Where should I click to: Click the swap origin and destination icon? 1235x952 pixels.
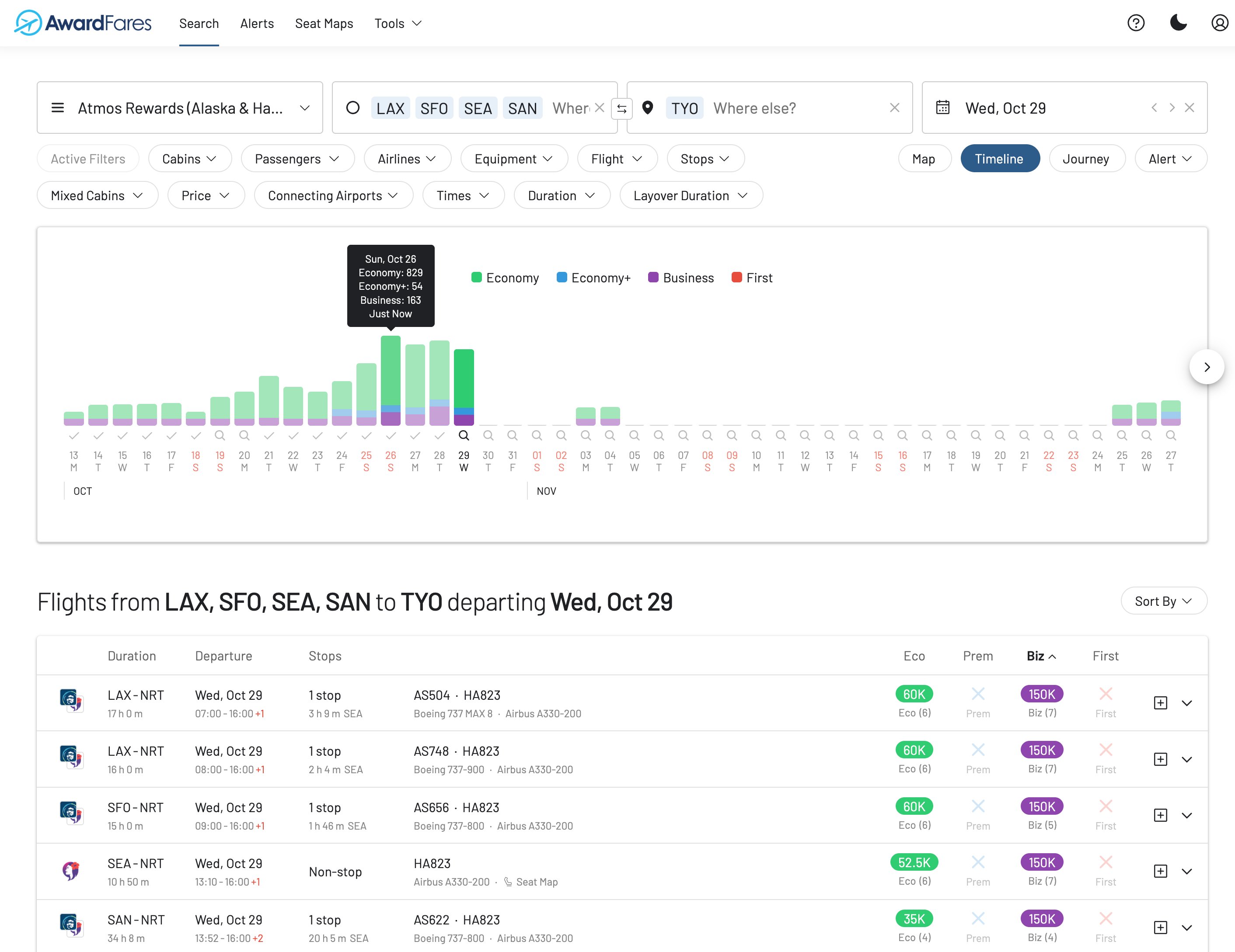(x=621, y=108)
